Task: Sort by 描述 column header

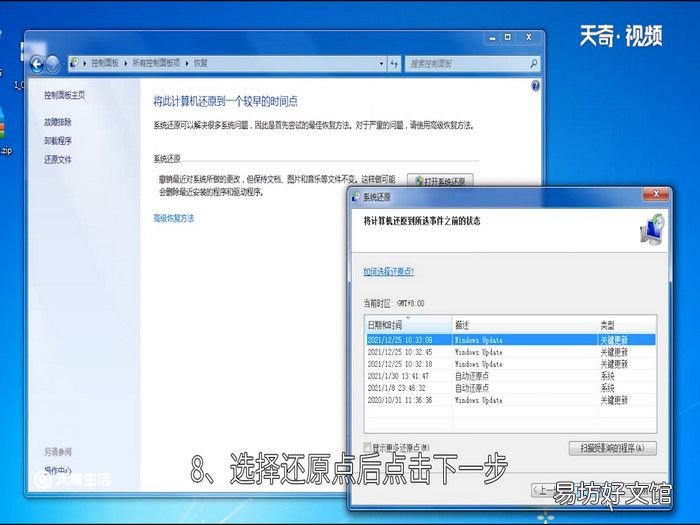Action: point(525,325)
